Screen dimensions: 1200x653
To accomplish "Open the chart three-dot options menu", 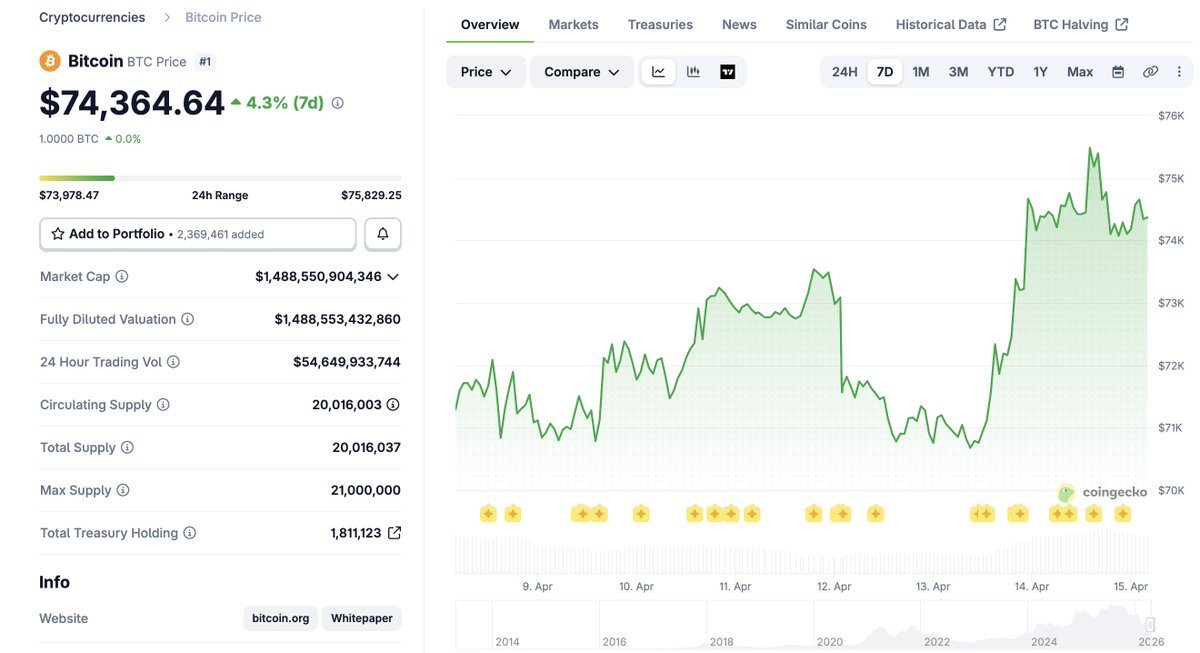I will pos(1179,72).
